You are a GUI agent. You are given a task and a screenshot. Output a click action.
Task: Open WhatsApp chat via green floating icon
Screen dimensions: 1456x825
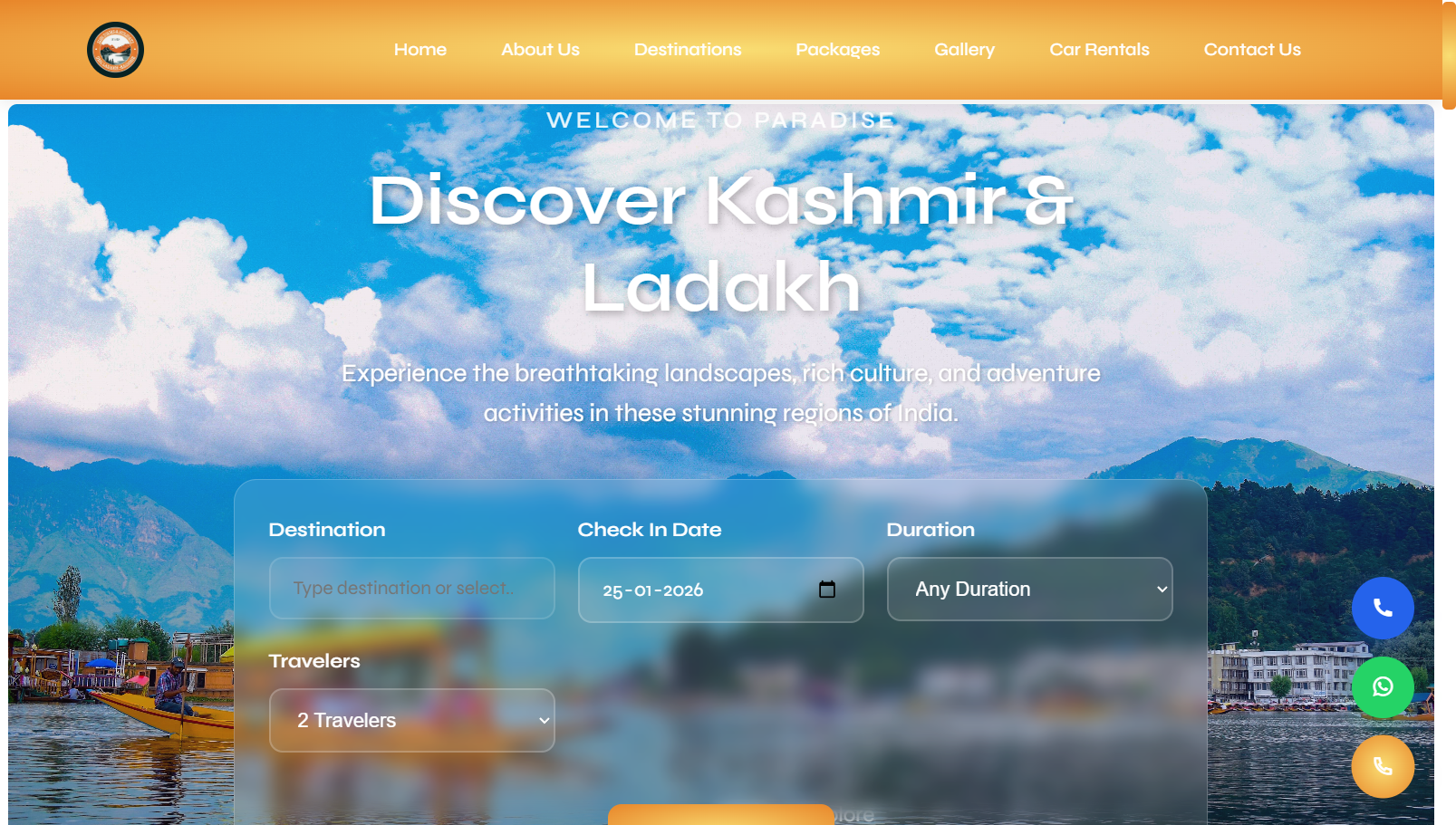coord(1383,687)
